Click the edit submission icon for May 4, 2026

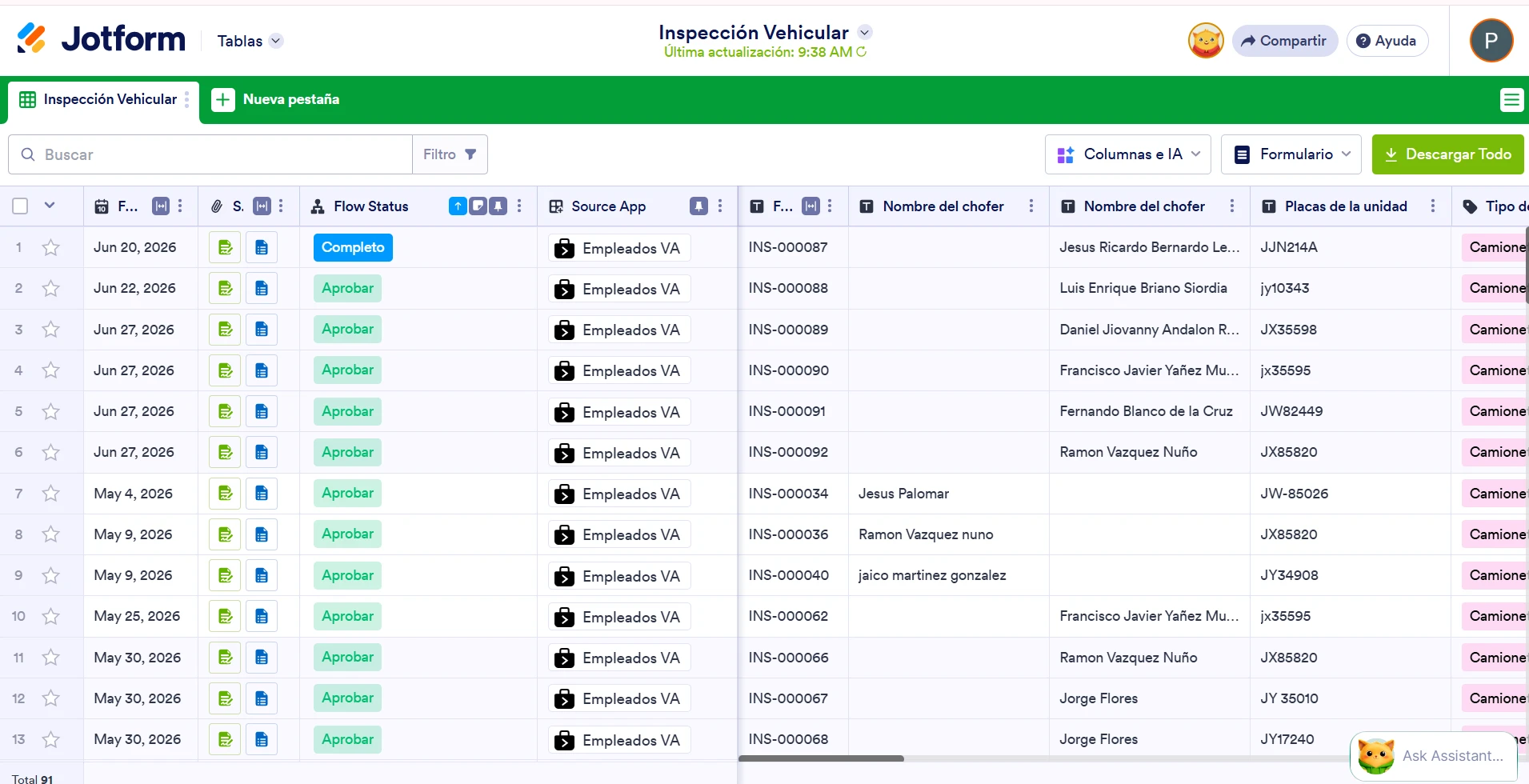(x=225, y=494)
